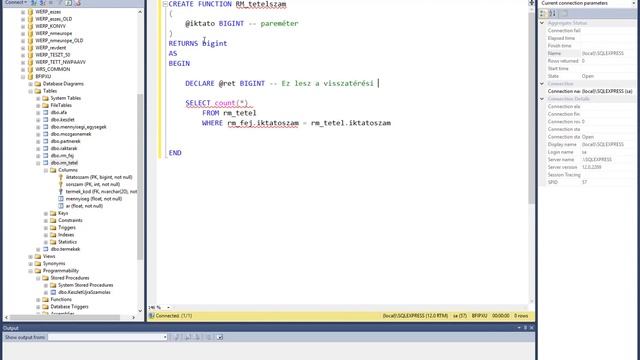The width and height of the screenshot is (640, 360).
Task: Collapse the Tables folder node
Action: tap(31, 91)
